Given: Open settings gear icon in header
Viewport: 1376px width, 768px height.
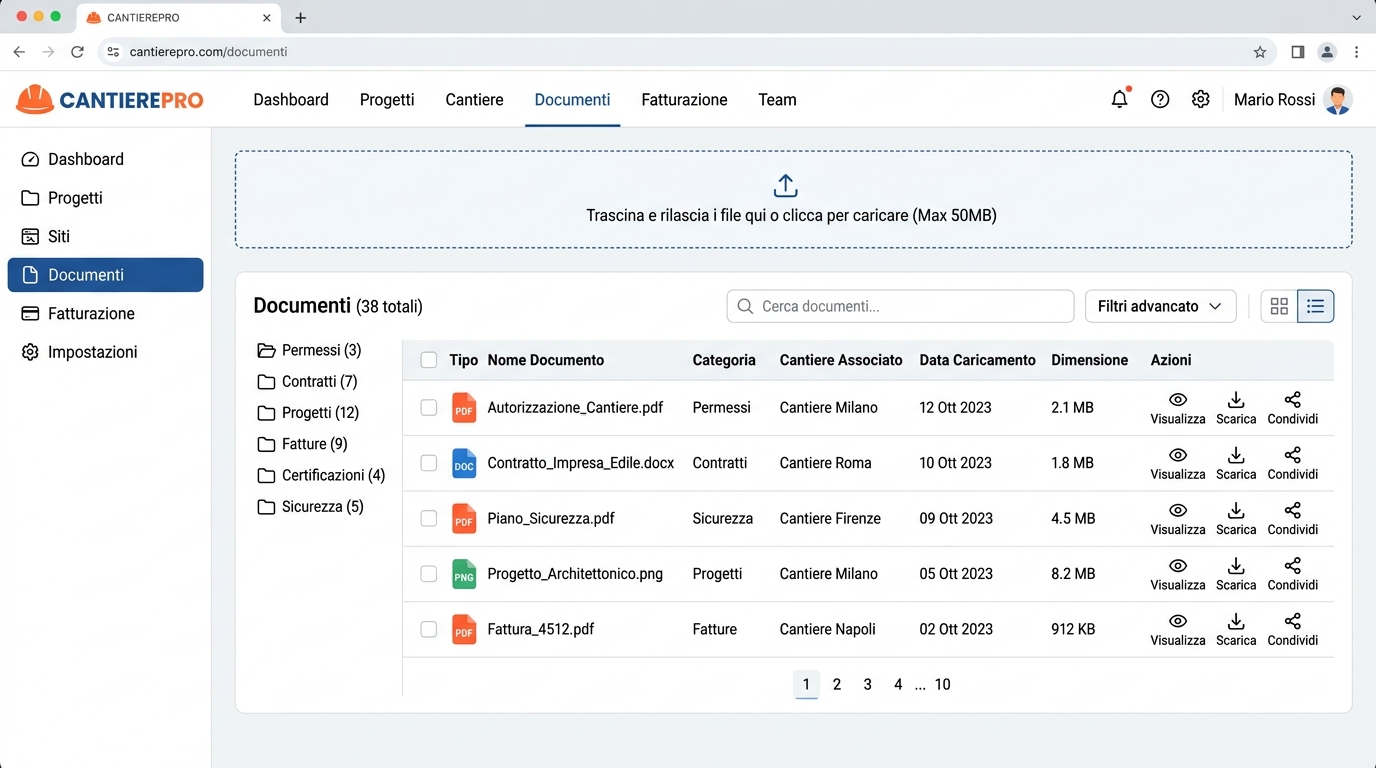Looking at the screenshot, I should click(1200, 99).
